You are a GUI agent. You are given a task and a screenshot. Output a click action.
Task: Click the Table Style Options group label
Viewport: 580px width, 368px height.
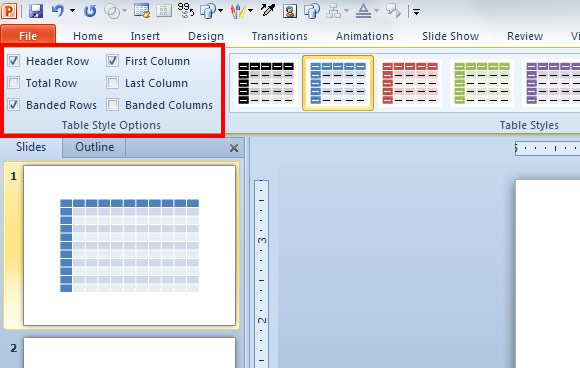(111, 125)
